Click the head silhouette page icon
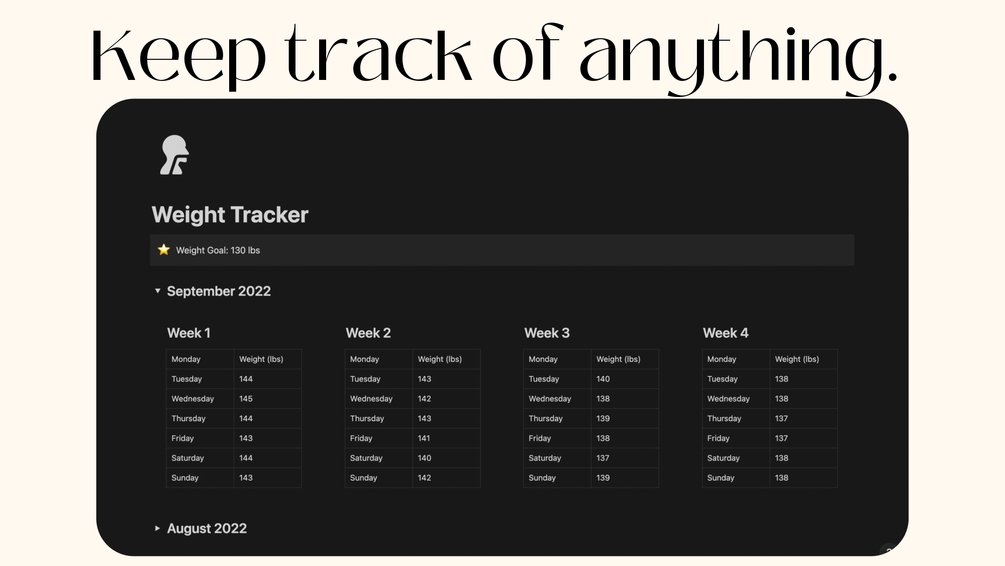The image size is (1005, 566). [174, 154]
